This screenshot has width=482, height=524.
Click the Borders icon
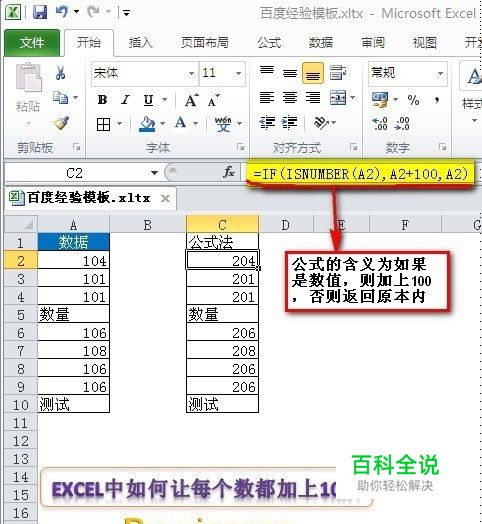tap(103, 124)
